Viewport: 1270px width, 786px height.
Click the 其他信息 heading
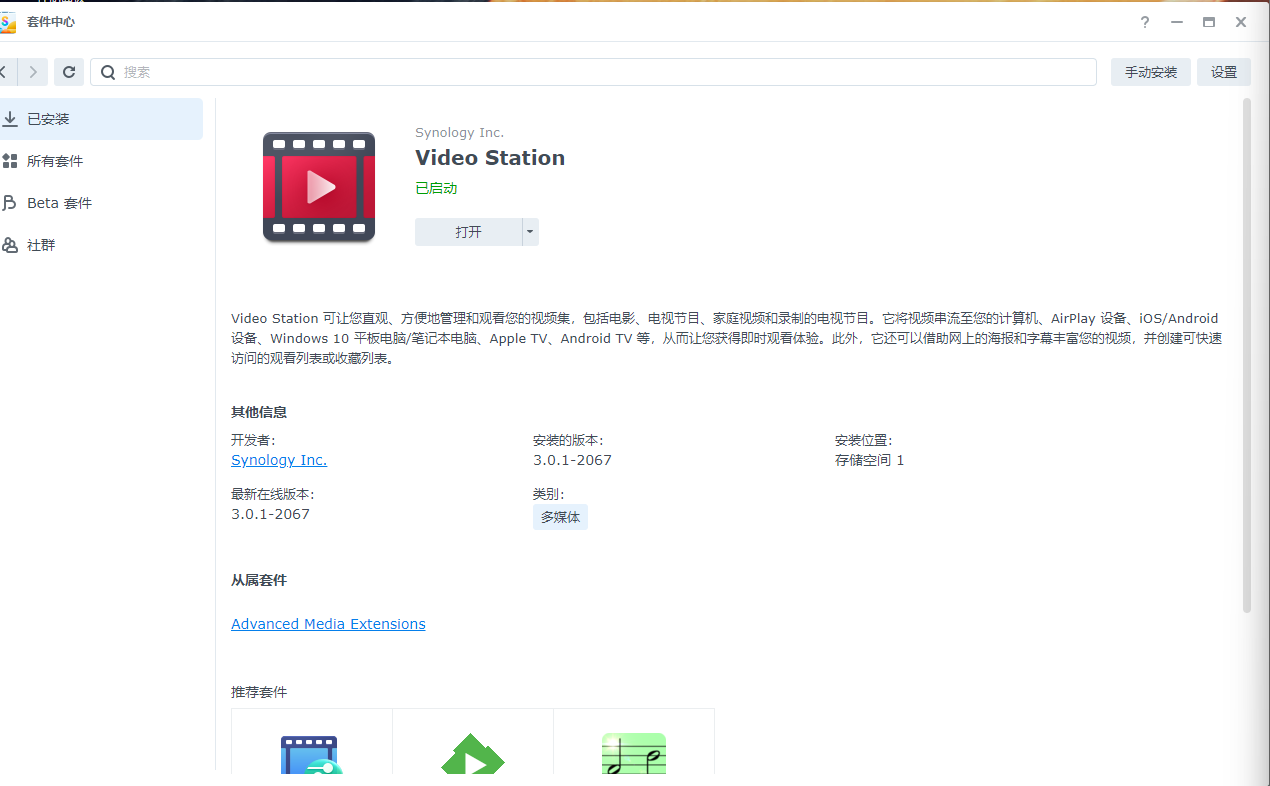point(259,412)
